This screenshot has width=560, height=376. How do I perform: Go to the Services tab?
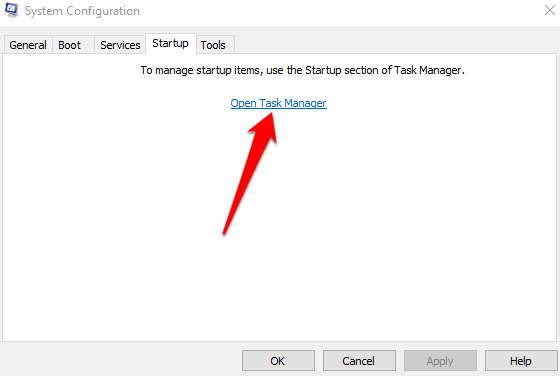click(x=120, y=45)
